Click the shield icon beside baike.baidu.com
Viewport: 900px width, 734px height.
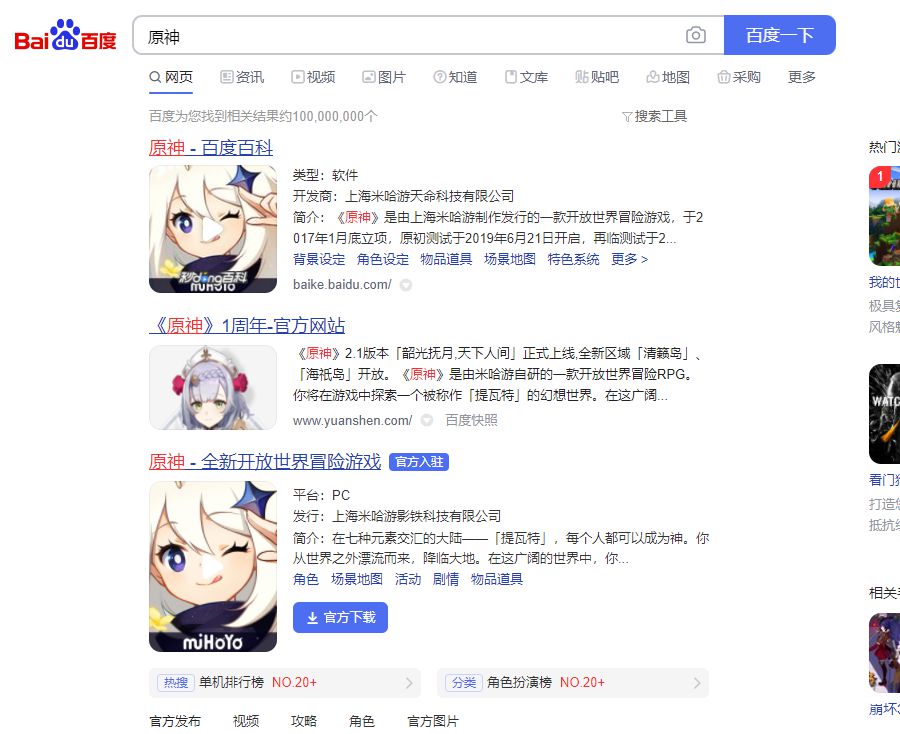tap(406, 285)
